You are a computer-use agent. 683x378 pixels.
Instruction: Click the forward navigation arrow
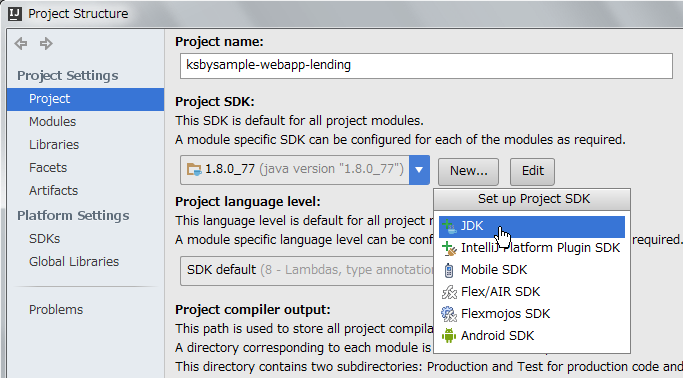(x=46, y=44)
